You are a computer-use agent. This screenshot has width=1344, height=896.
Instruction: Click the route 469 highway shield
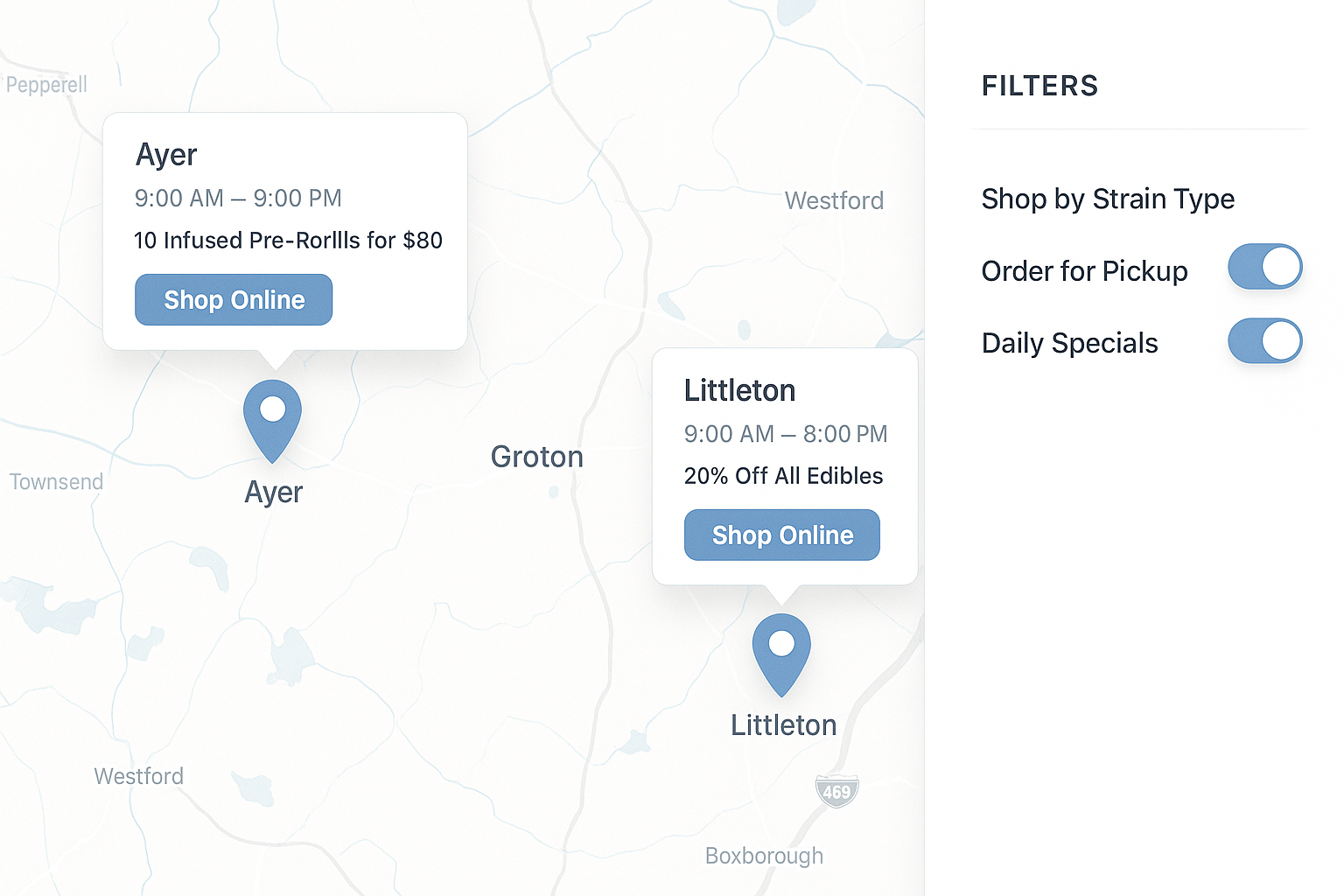click(x=836, y=791)
